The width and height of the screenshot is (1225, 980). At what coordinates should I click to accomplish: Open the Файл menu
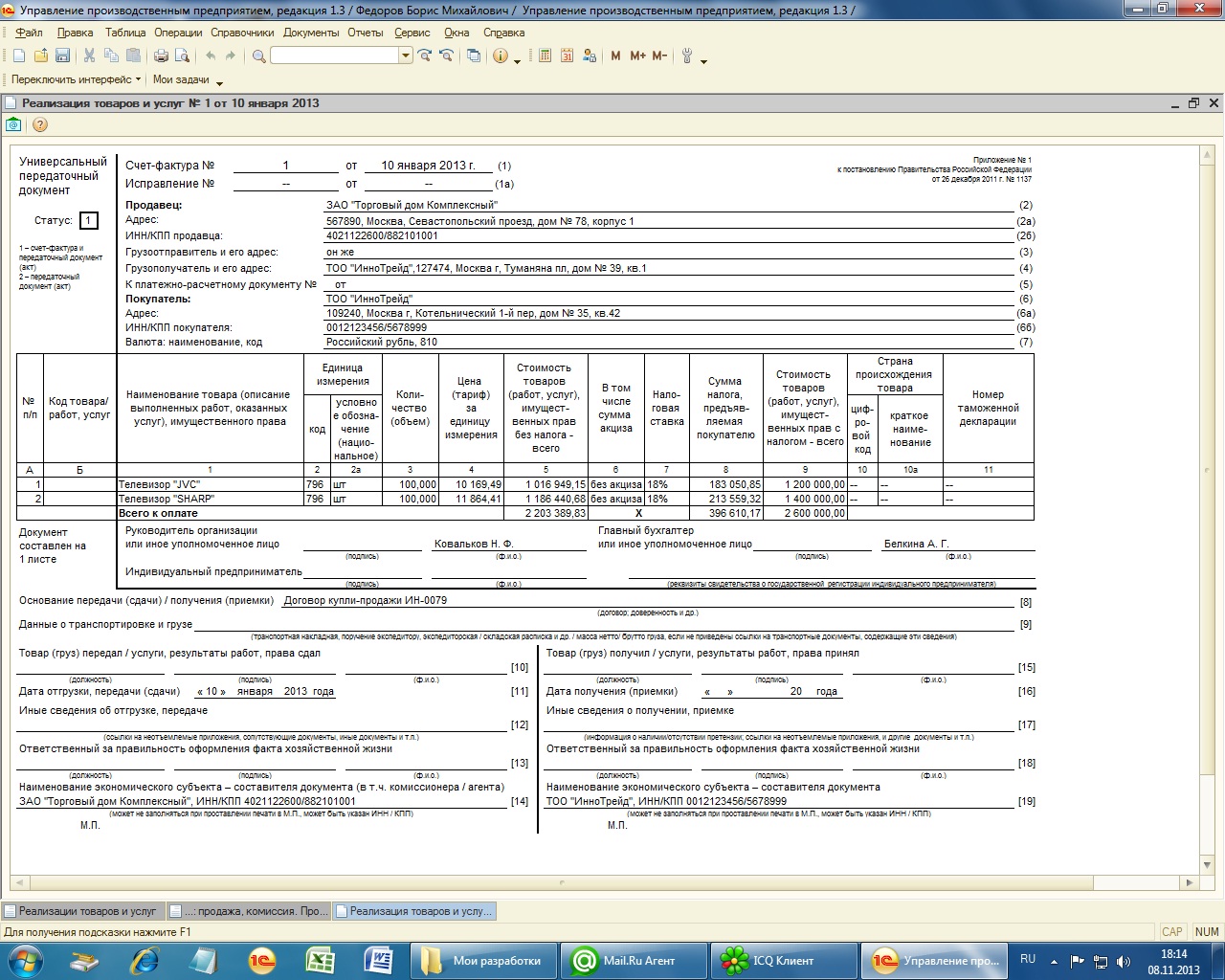(29, 33)
